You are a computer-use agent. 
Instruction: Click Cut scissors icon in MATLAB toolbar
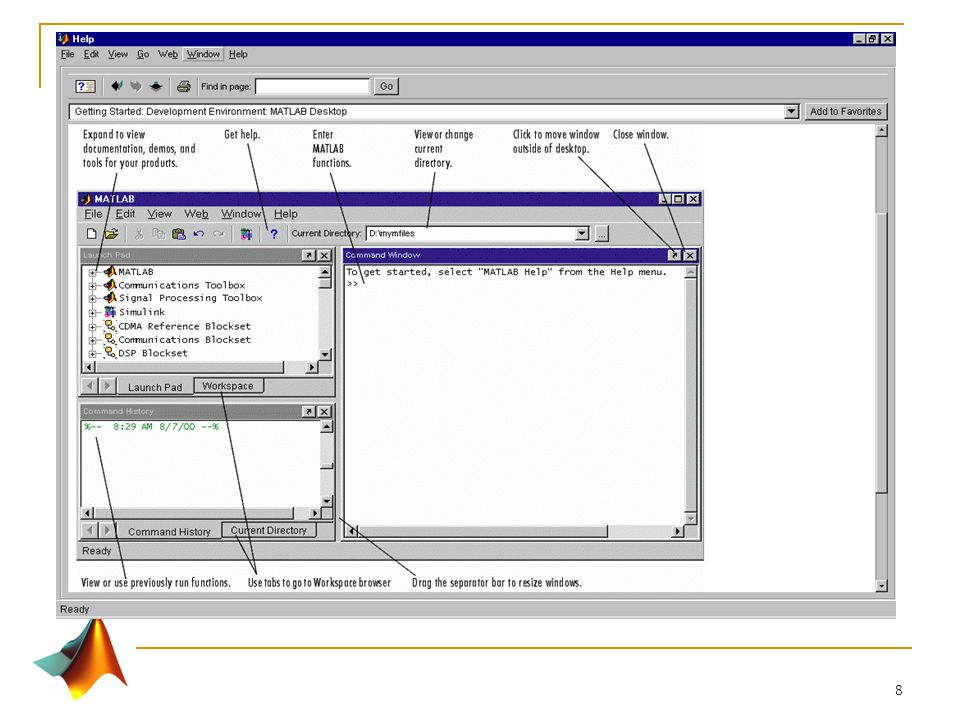[x=139, y=234]
